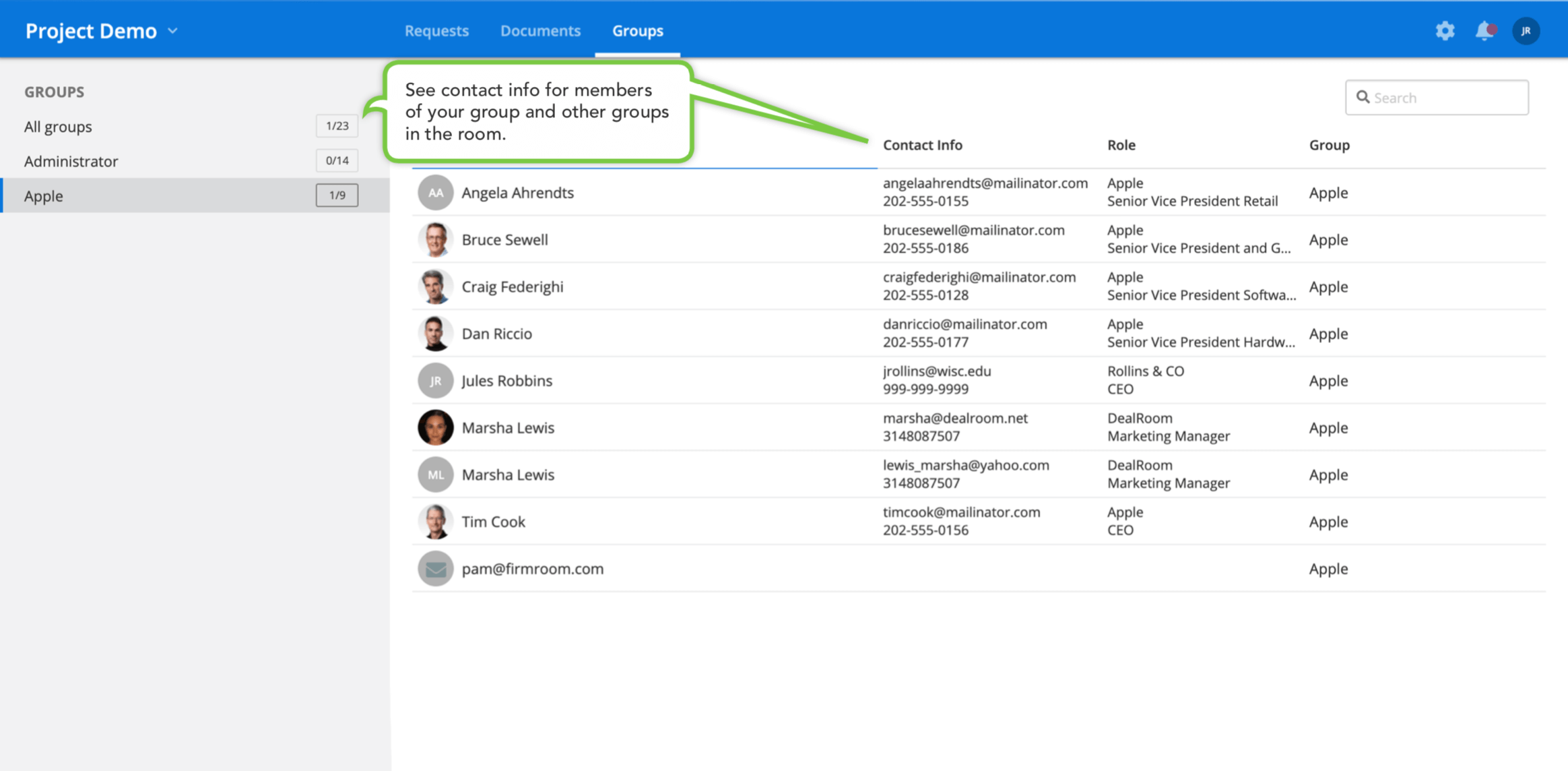Select the Groups tab
The width and height of the screenshot is (1568, 771).
tap(637, 30)
